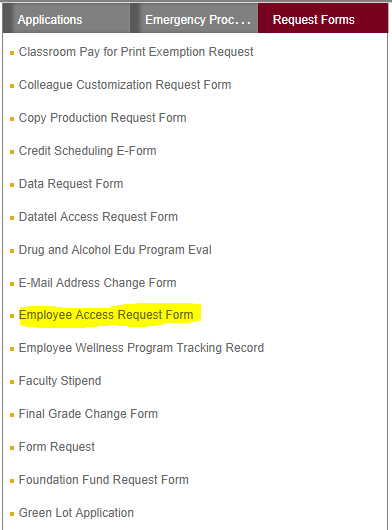This screenshot has height=530, width=392.
Task: Click the Copy Production Request Form link
Action: point(103,118)
